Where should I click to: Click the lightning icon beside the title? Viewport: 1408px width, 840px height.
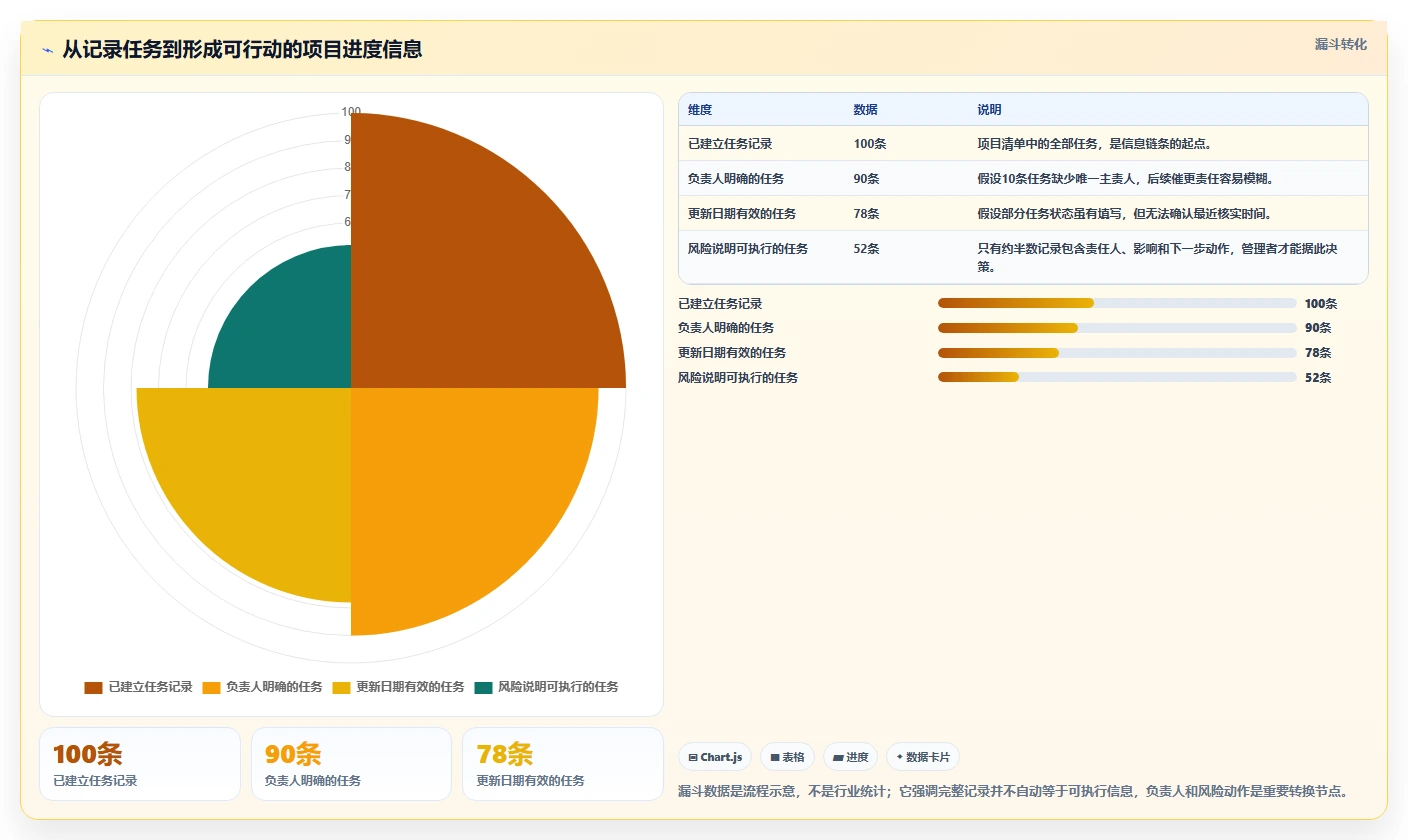(47, 50)
